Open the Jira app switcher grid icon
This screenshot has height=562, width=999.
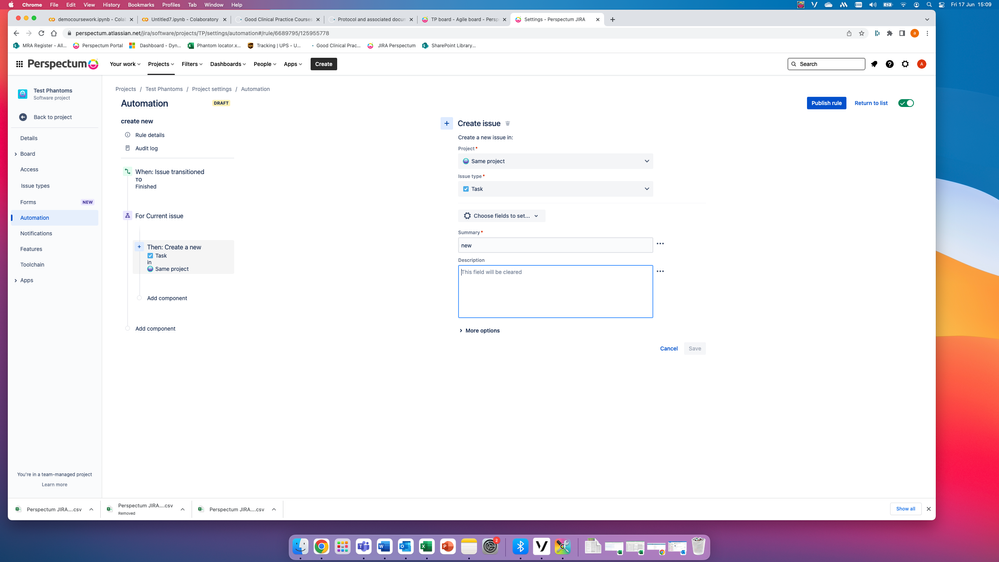point(19,64)
